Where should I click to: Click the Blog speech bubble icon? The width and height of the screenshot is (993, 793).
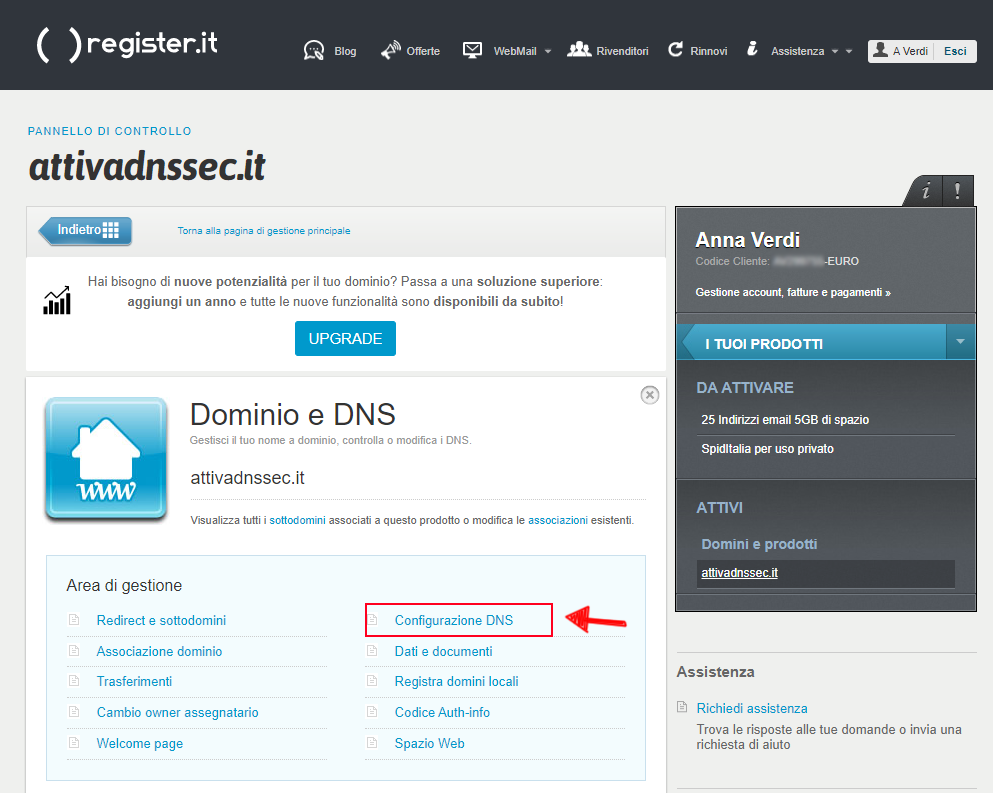314,50
